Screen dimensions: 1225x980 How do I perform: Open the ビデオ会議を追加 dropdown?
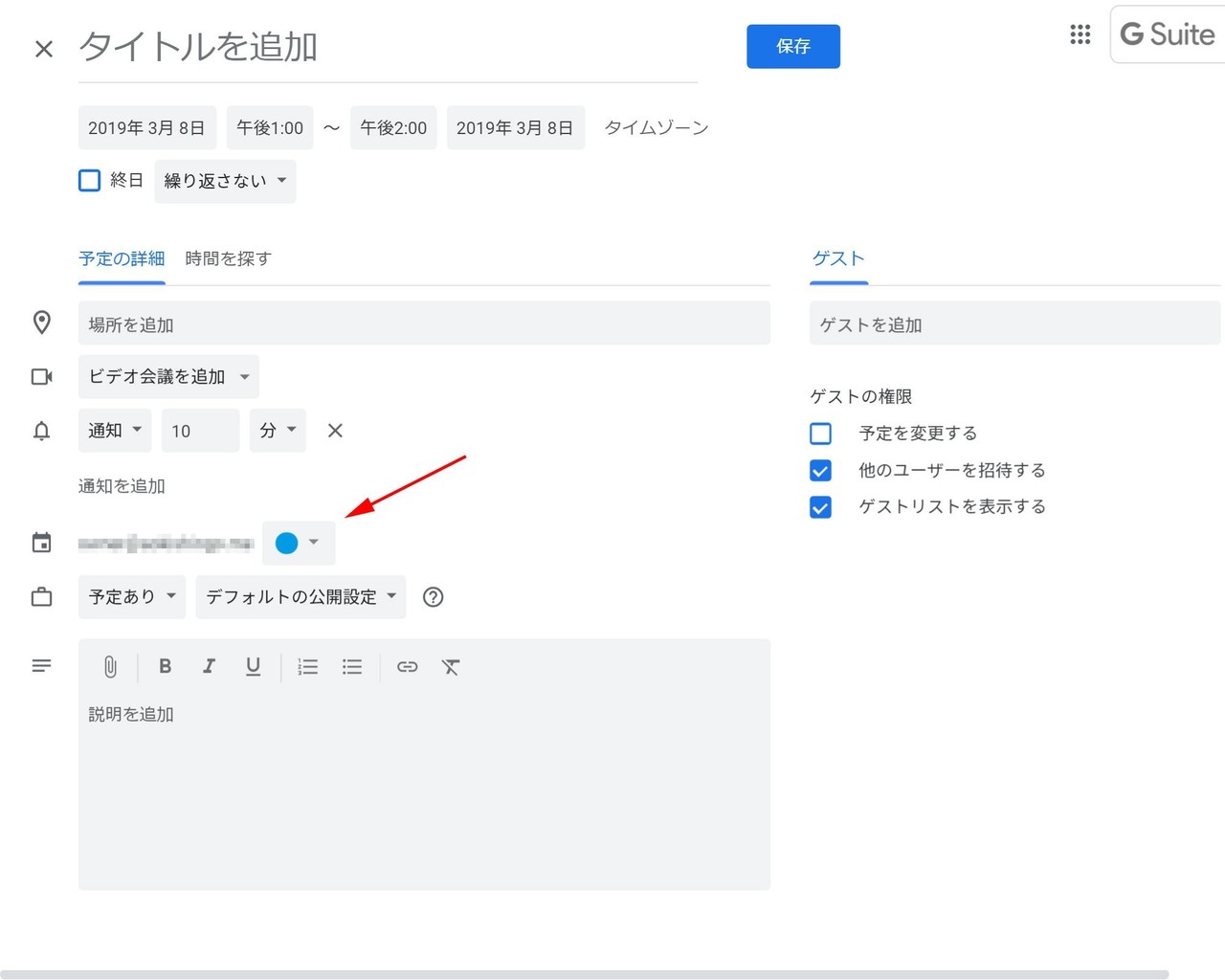pyautogui.click(x=168, y=377)
